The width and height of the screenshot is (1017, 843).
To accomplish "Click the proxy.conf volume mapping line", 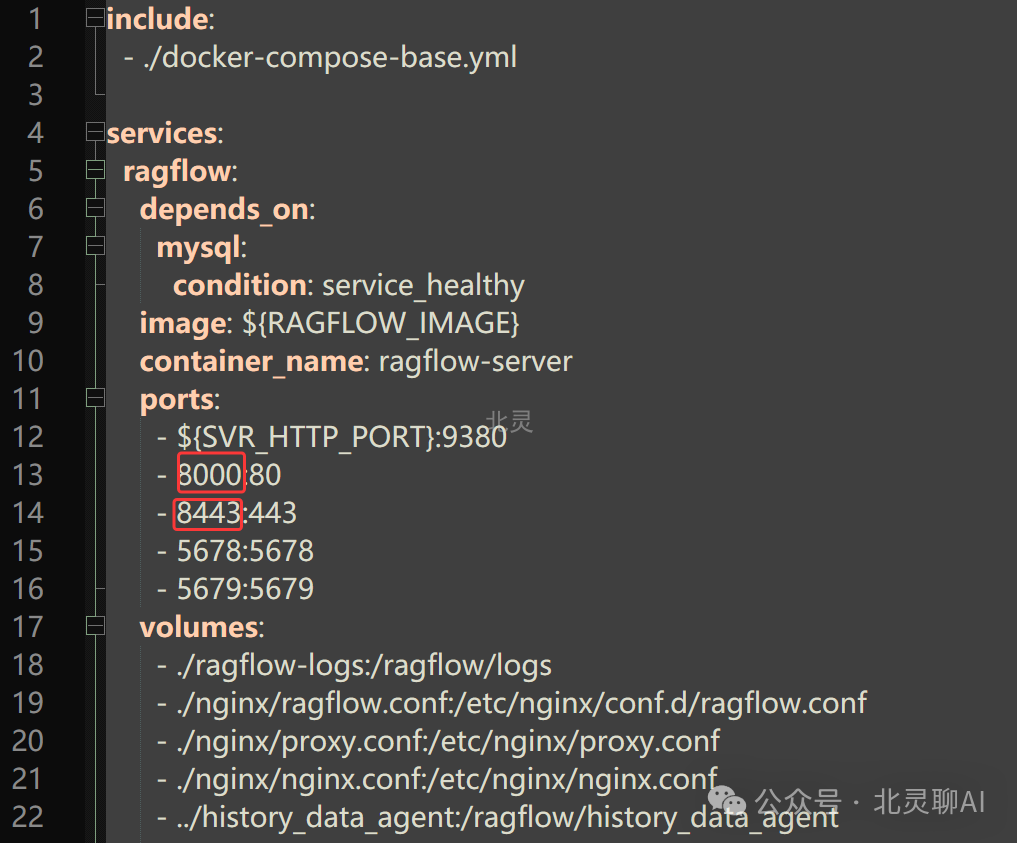I will click(448, 742).
